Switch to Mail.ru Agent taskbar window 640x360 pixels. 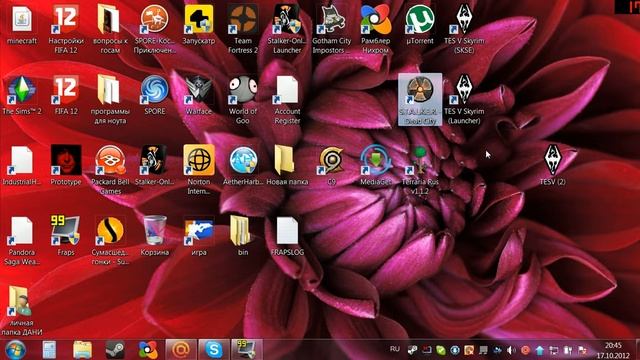(181, 350)
